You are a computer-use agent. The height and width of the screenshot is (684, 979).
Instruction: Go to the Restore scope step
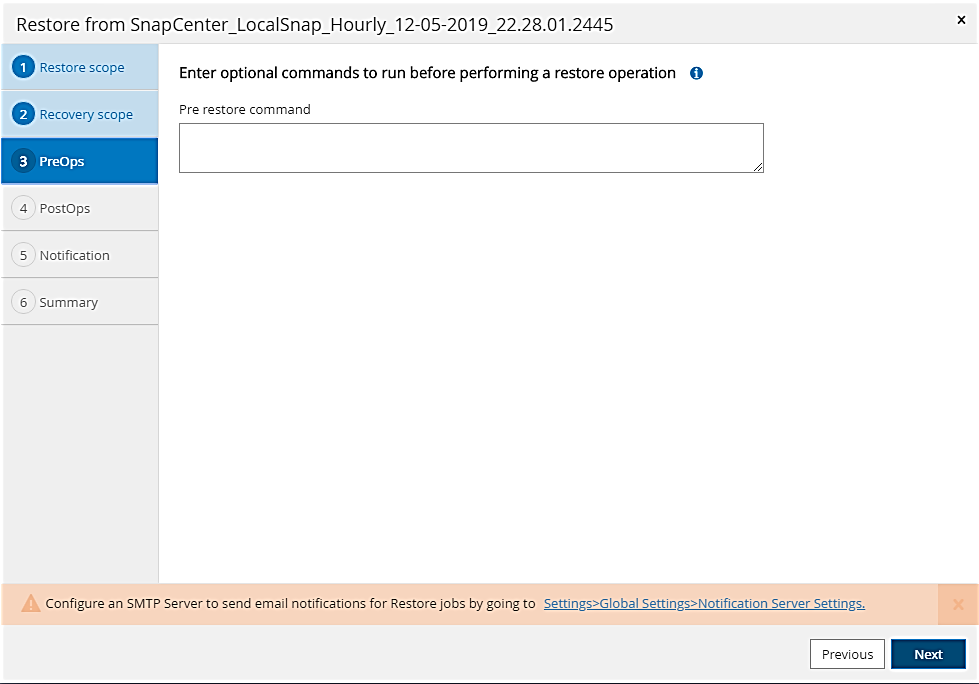(82, 68)
